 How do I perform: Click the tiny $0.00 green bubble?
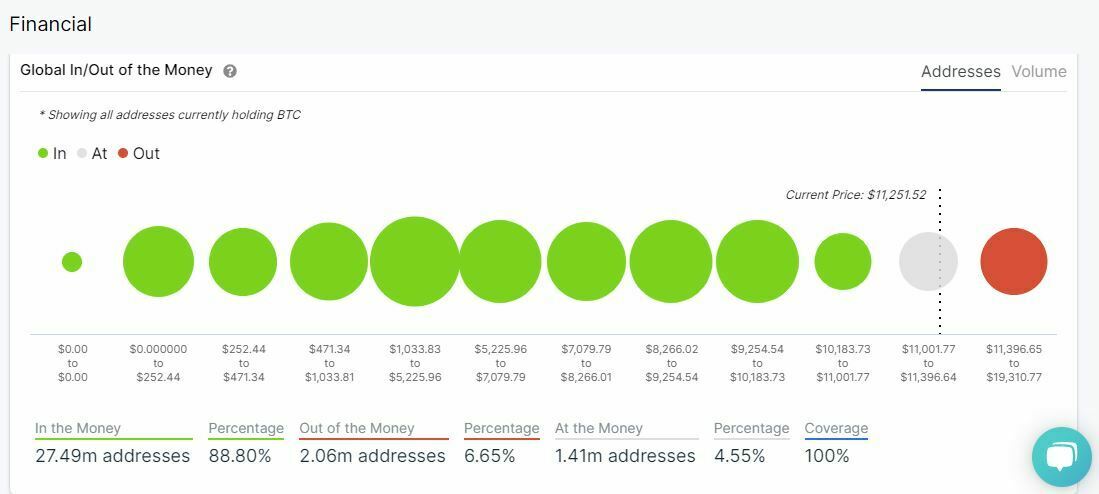pyautogui.click(x=72, y=262)
